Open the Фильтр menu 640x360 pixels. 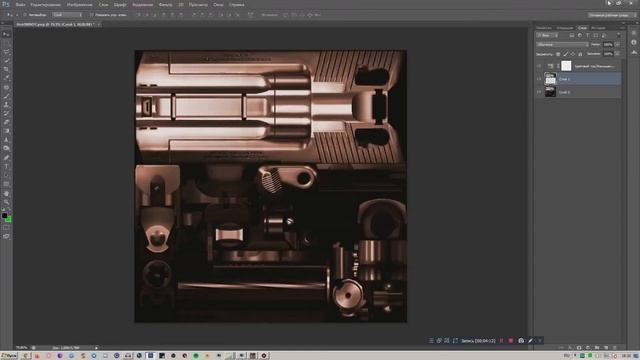pyautogui.click(x=165, y=5)
